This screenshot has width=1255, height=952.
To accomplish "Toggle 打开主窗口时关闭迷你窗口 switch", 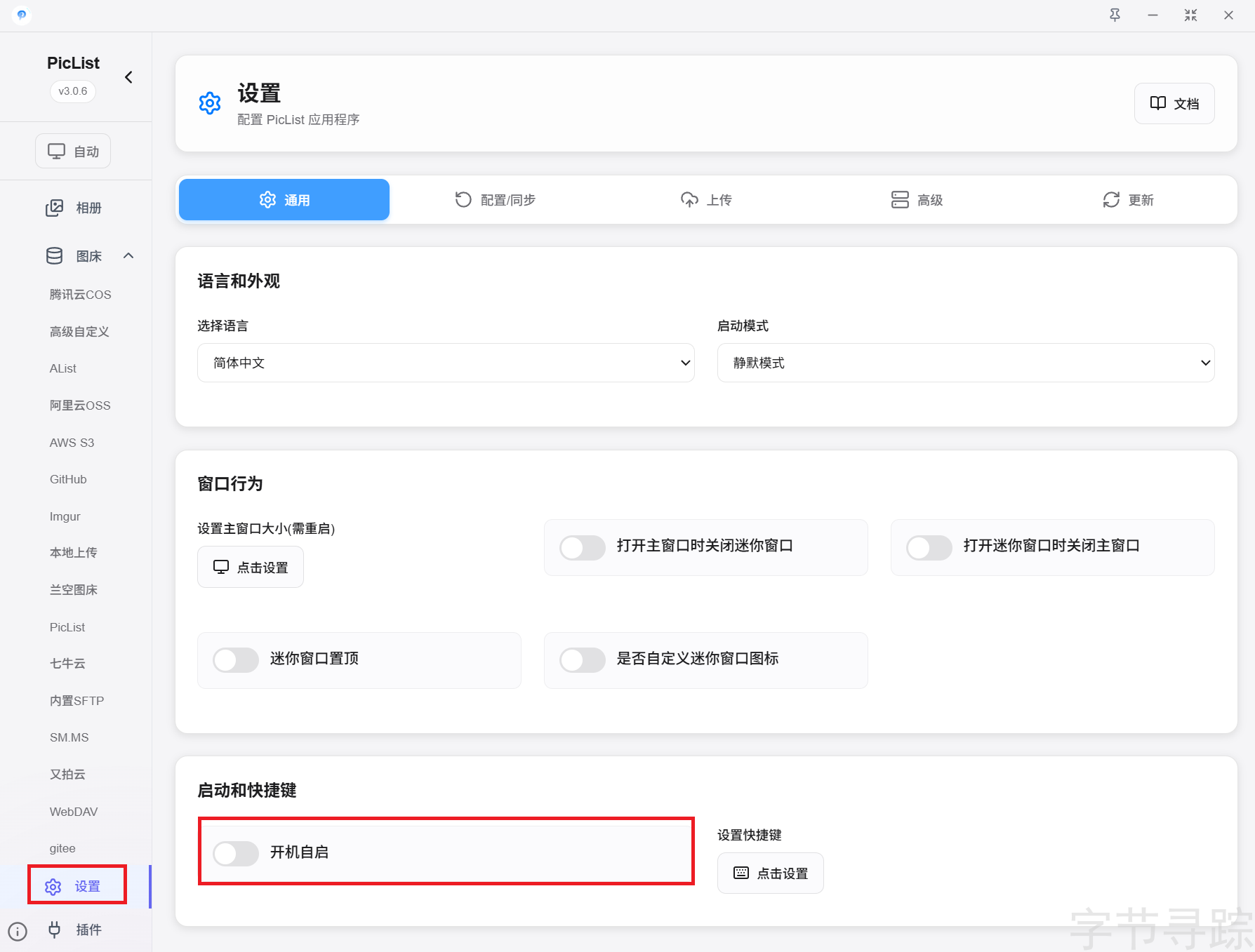I will click(x=583, y=547).
